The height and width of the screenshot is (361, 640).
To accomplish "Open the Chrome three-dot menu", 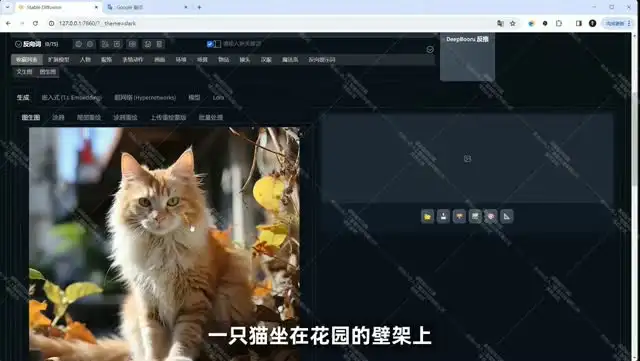I will point(629,24).
